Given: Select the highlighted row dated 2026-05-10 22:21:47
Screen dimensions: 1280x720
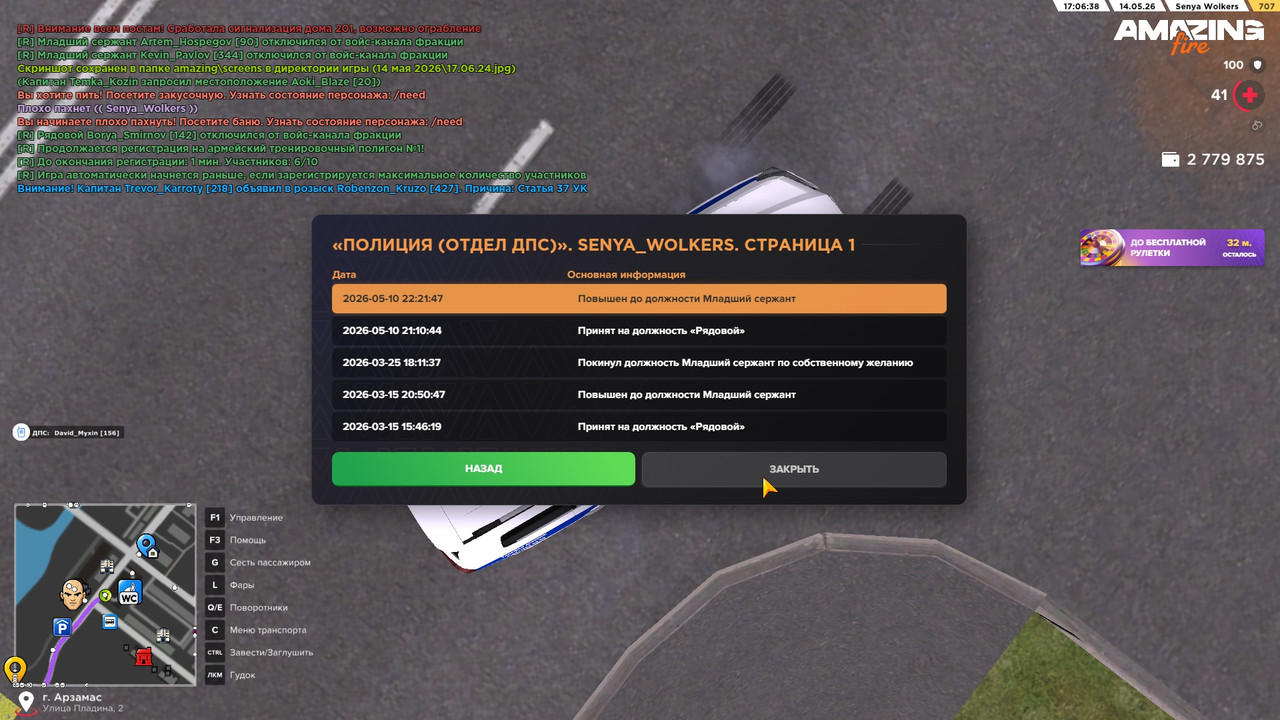Looking at the screenshot, I should (x=639, y=299).
